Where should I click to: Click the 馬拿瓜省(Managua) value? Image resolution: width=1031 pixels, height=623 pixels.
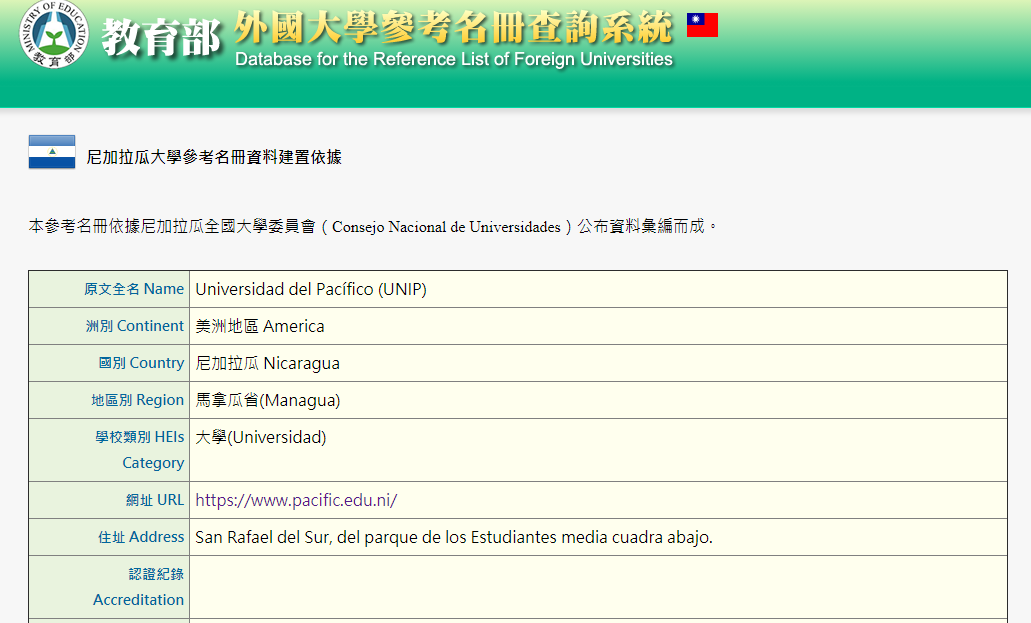click(268, 400)
